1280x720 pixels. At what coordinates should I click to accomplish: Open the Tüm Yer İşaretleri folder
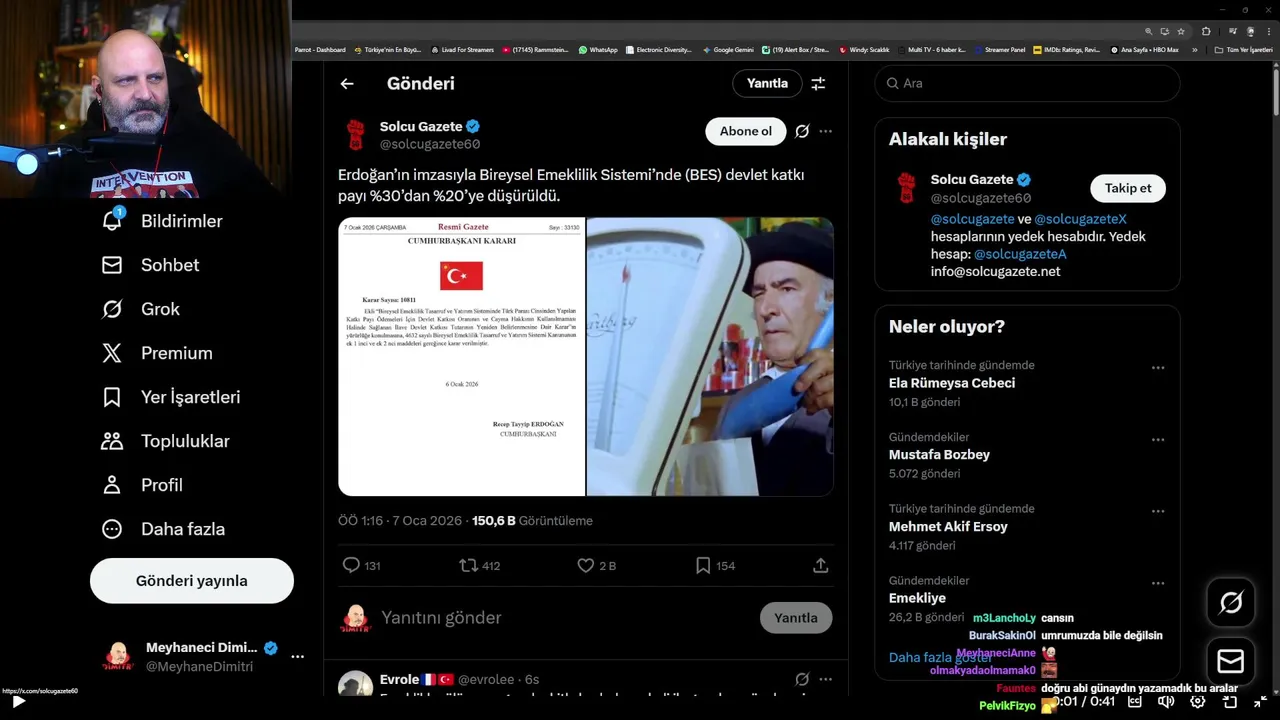[x=1244, y=50]
